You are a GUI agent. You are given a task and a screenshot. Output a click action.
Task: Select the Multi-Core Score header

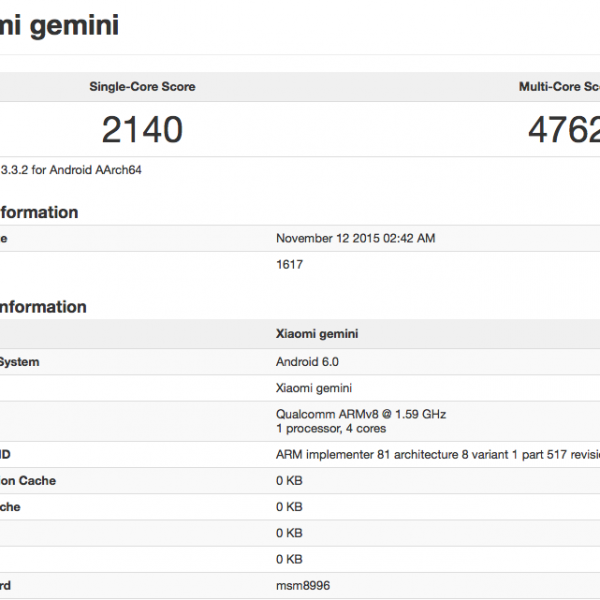(558, 87)
